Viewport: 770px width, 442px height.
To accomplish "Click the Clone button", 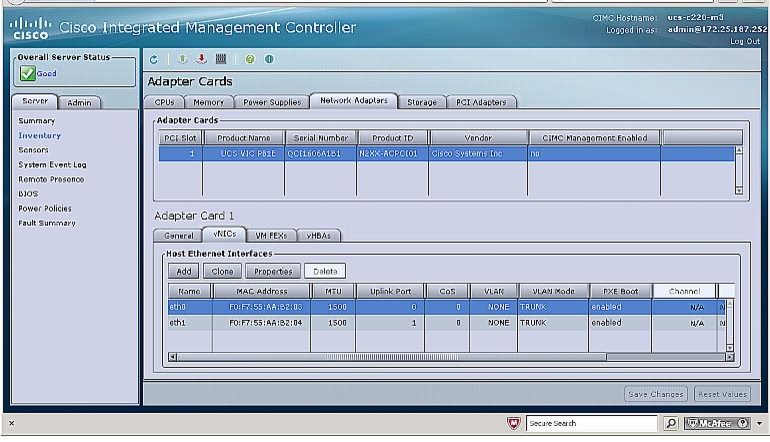I will tap(222, 271).
